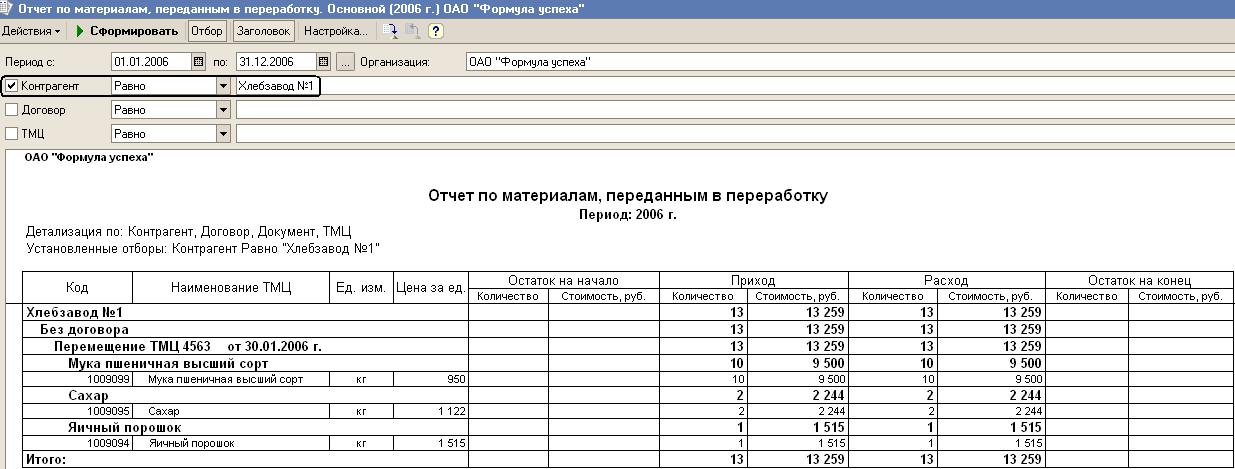This screenshot has height=469, width=1235.
Task: Click the green Сформировать play icon
Action: pyautogui.click(x=80, y=31)
